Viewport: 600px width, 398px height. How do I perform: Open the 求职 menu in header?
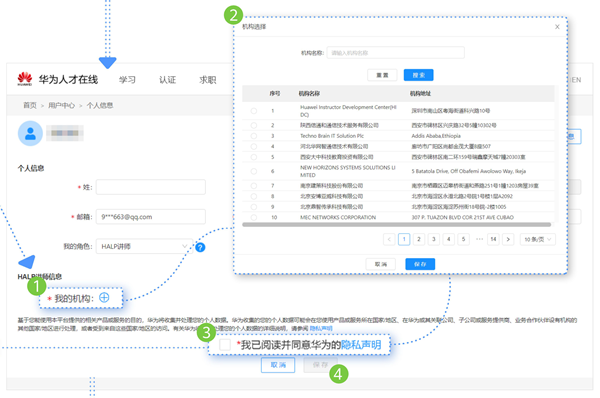tap(208, 80)
